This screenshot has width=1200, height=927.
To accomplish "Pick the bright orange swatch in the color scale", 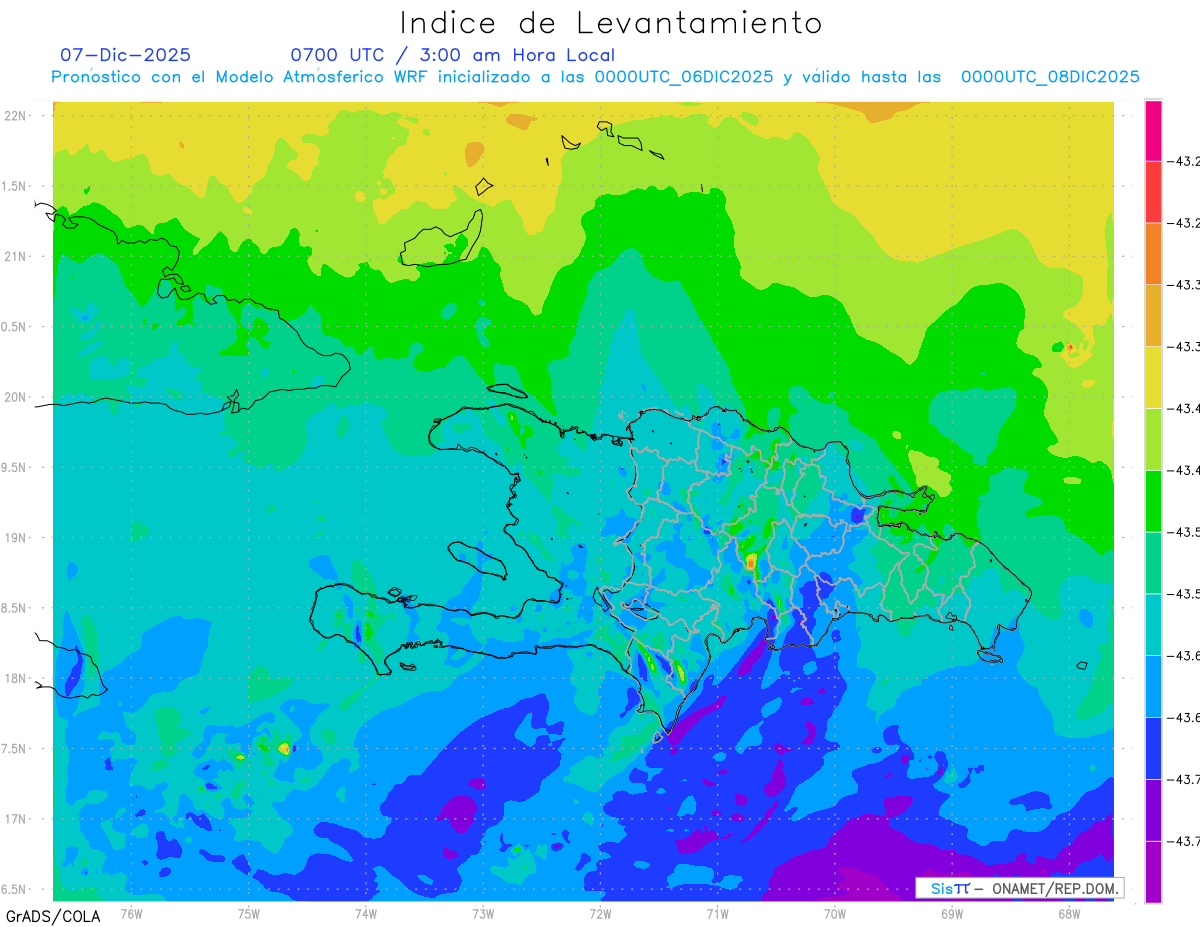I will click(1153, 254).
